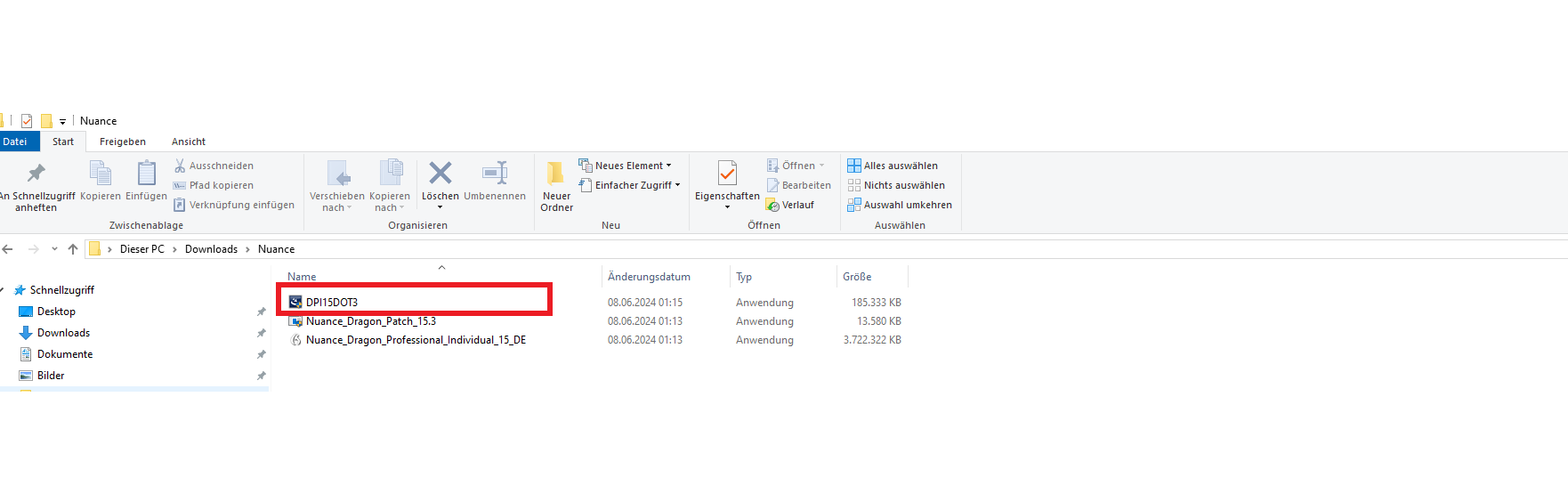Switch to the Ansicht ribbon tab
Viewport: 1568px width, 502px height.
click(189, 142)
